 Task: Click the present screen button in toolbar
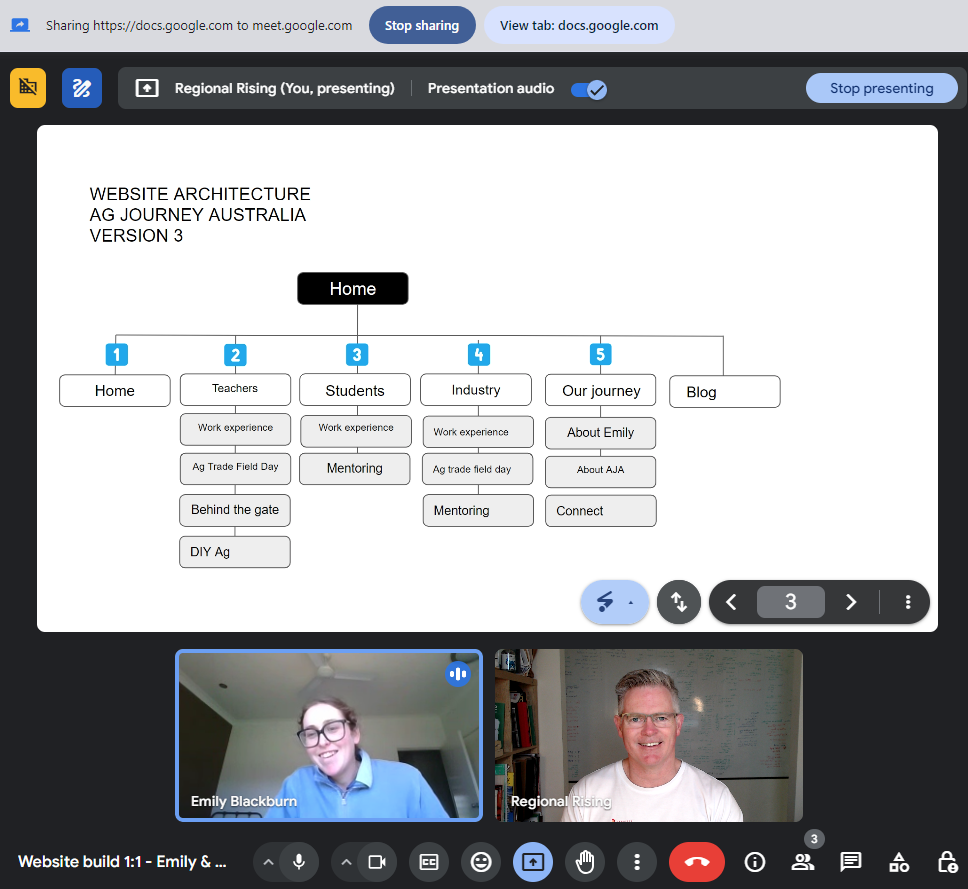(x=533, y=862)
